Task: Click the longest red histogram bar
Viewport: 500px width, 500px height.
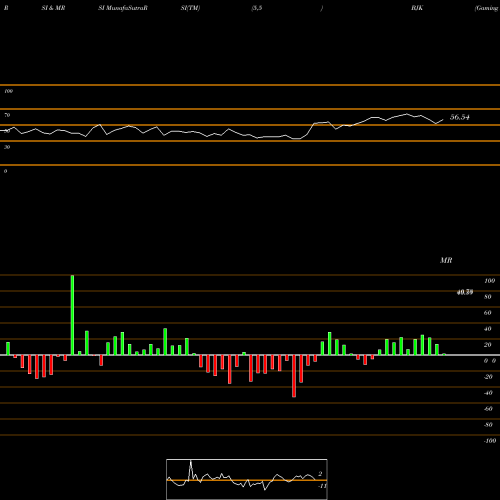Action: [294, 376]
